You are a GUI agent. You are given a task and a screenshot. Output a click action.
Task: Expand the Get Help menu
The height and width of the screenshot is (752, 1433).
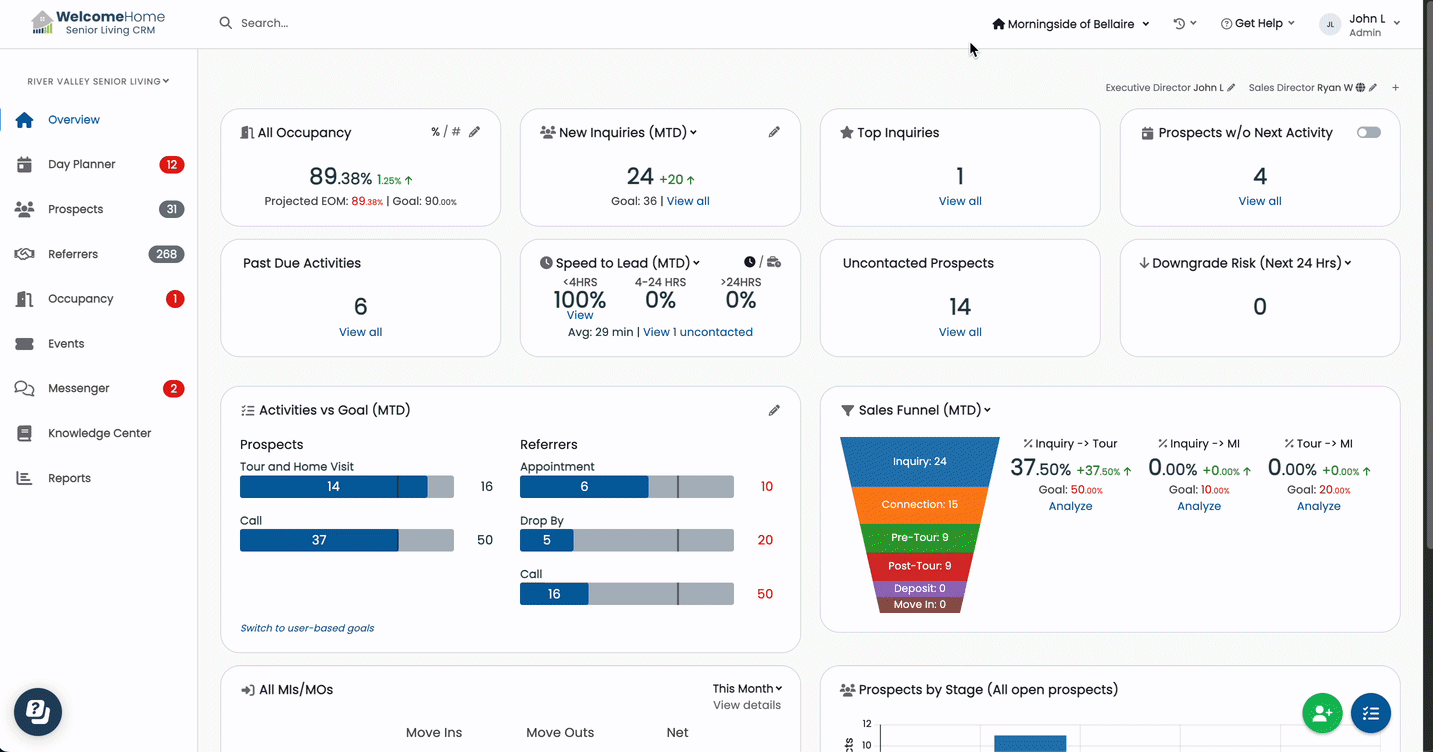pos(1258,24)
